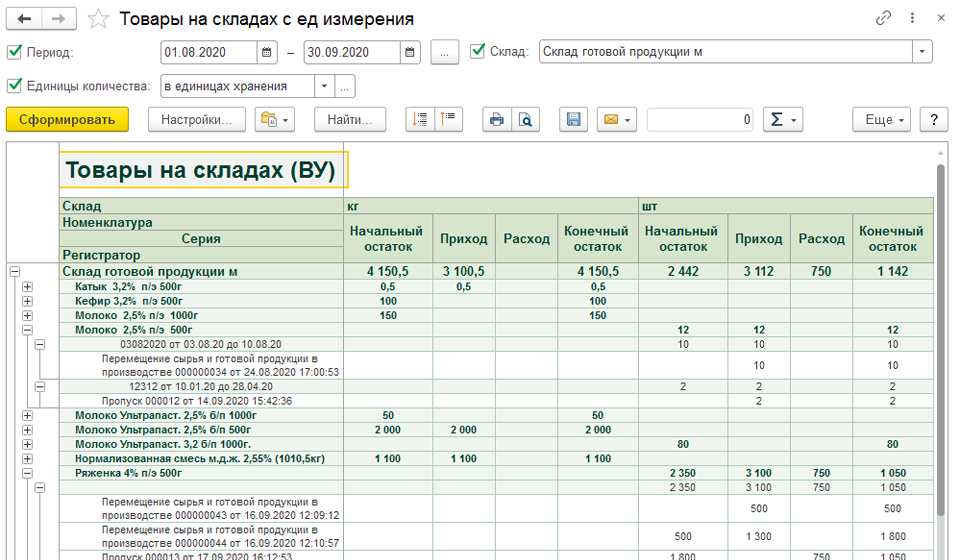This screenshot has width=960, height=560.
Task: Go back with the left arrow button
Action: pyautogui.click(x=24, y=18)
